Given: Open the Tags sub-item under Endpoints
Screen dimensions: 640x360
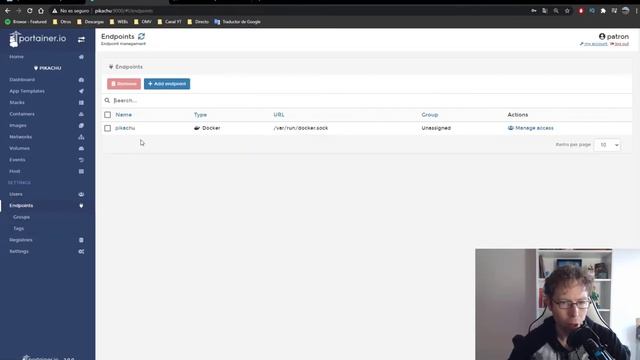Looking at the screenshot, I should coord(18,228).
